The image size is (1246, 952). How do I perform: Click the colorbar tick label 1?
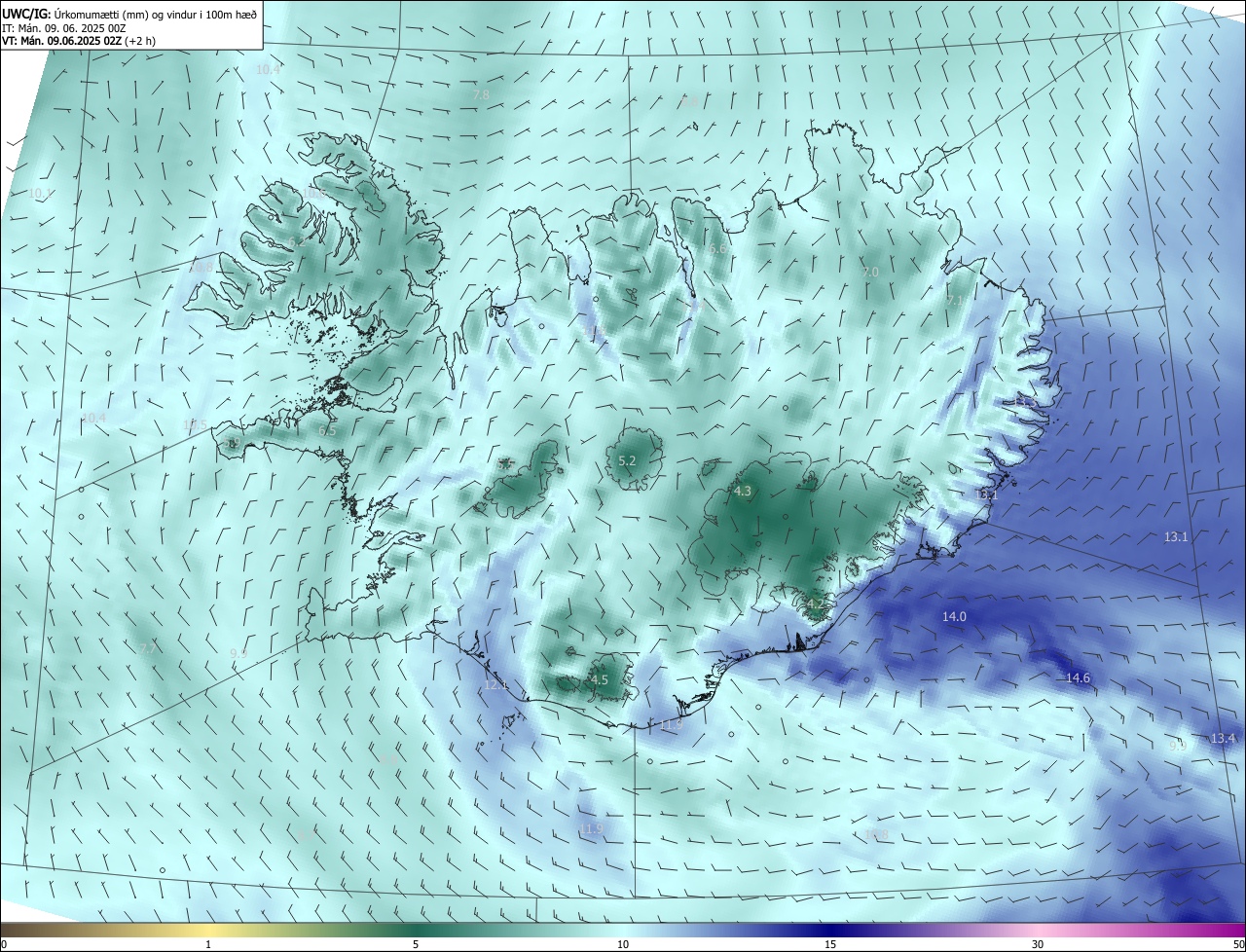pyautogui.click(x=208, y=944)
